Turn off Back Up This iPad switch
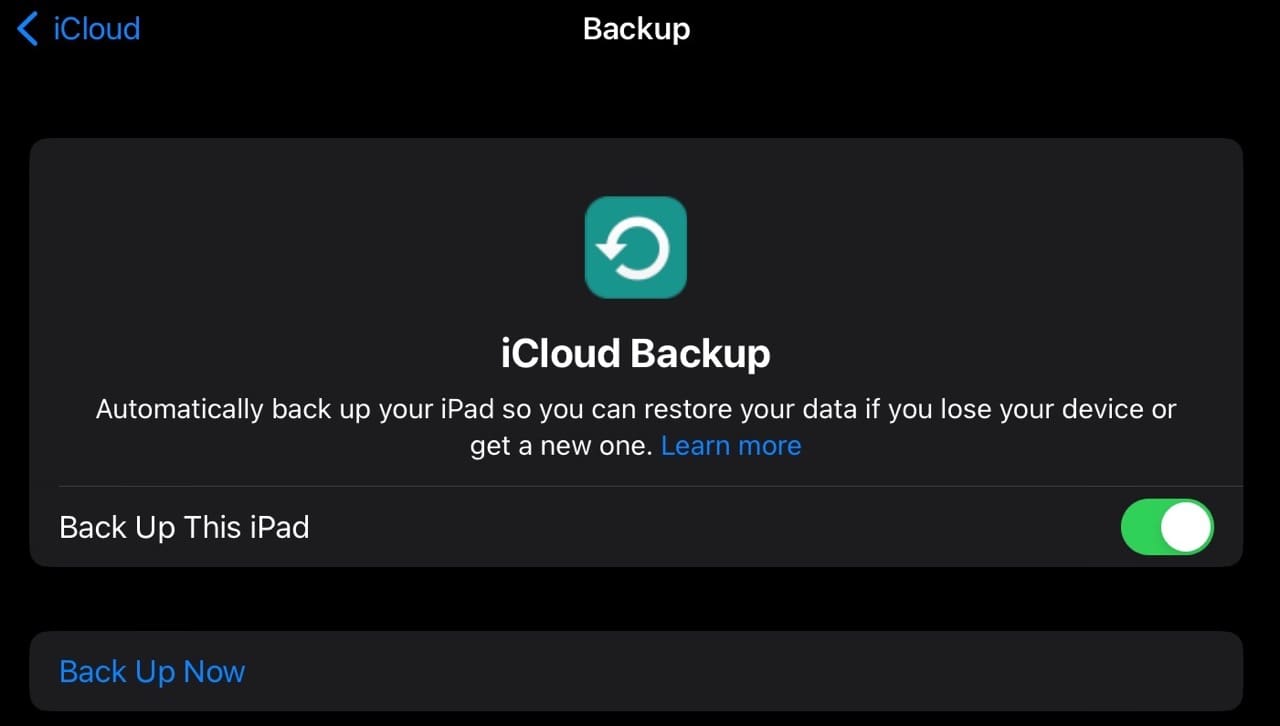This screenshot has height=726, width=1280. pyautogui.click(x=1166, y=527)
